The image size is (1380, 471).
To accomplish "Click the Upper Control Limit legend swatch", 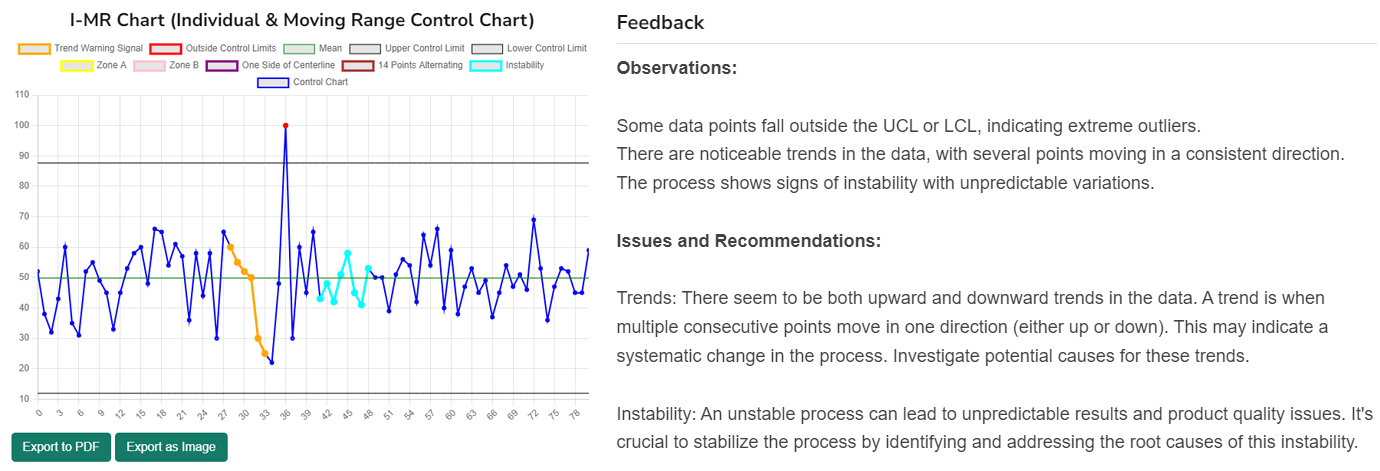I will (366, 48).
